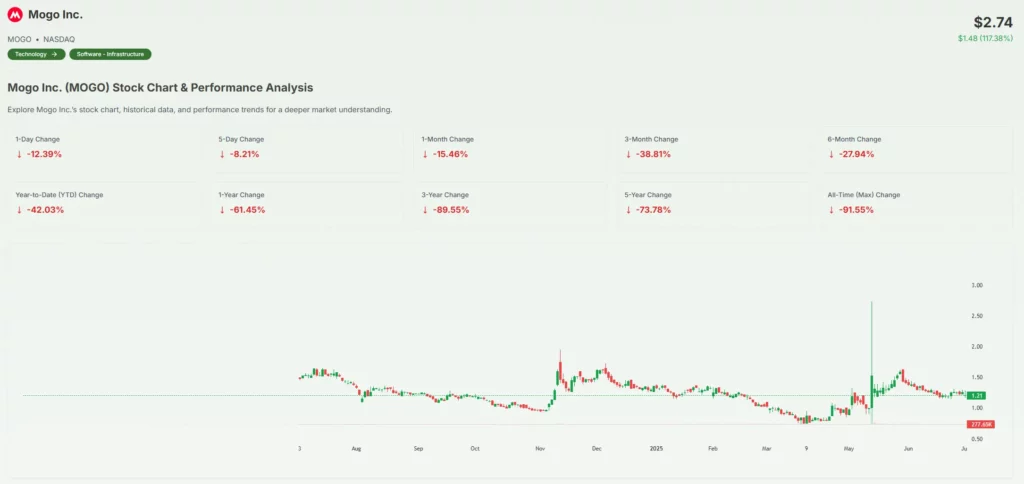Click the down arrow beside -42.03%
This screenshot has height=484, width=1024.
[x=19, y=210]
